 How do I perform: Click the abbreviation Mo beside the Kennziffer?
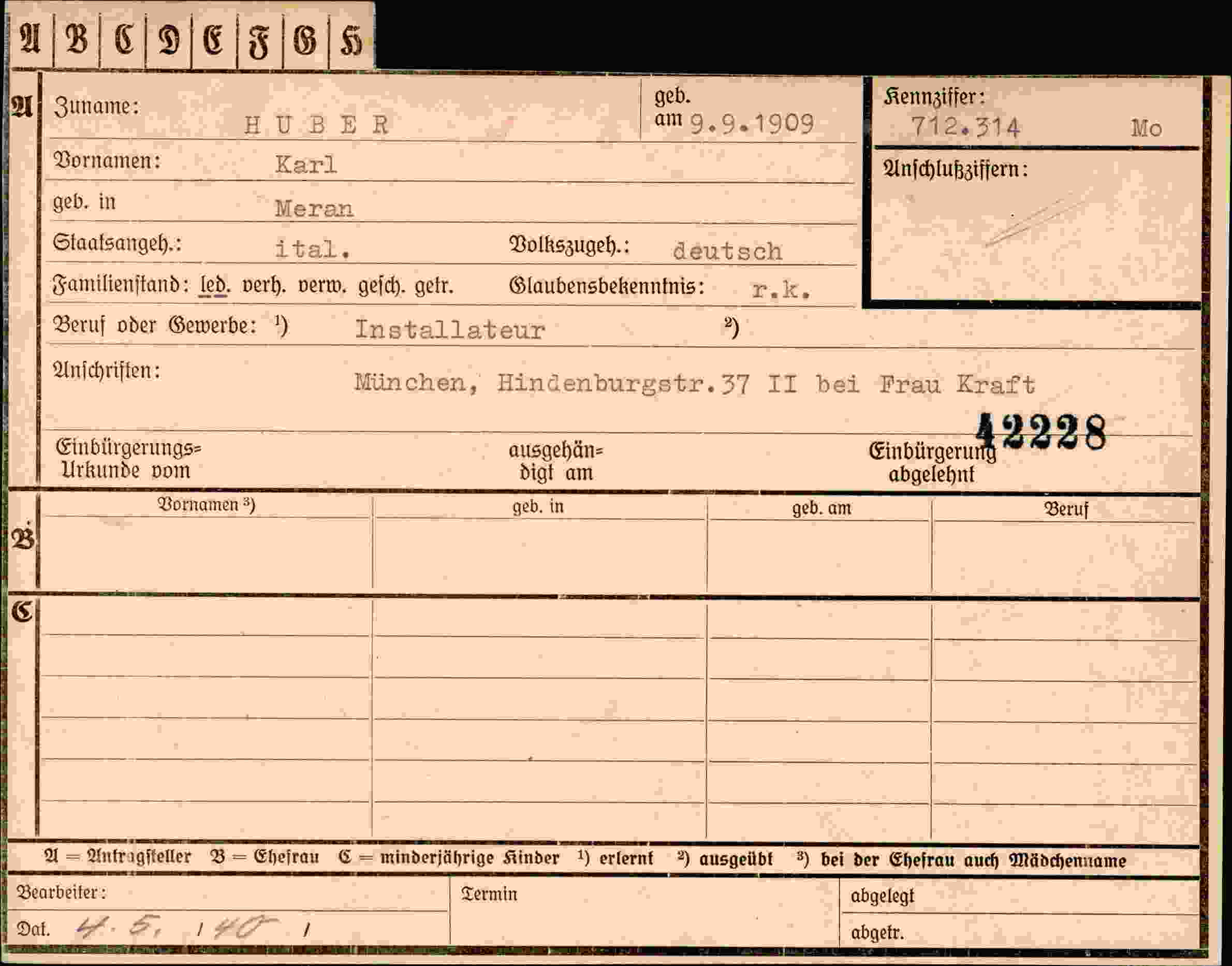[x=1146, y=129]
